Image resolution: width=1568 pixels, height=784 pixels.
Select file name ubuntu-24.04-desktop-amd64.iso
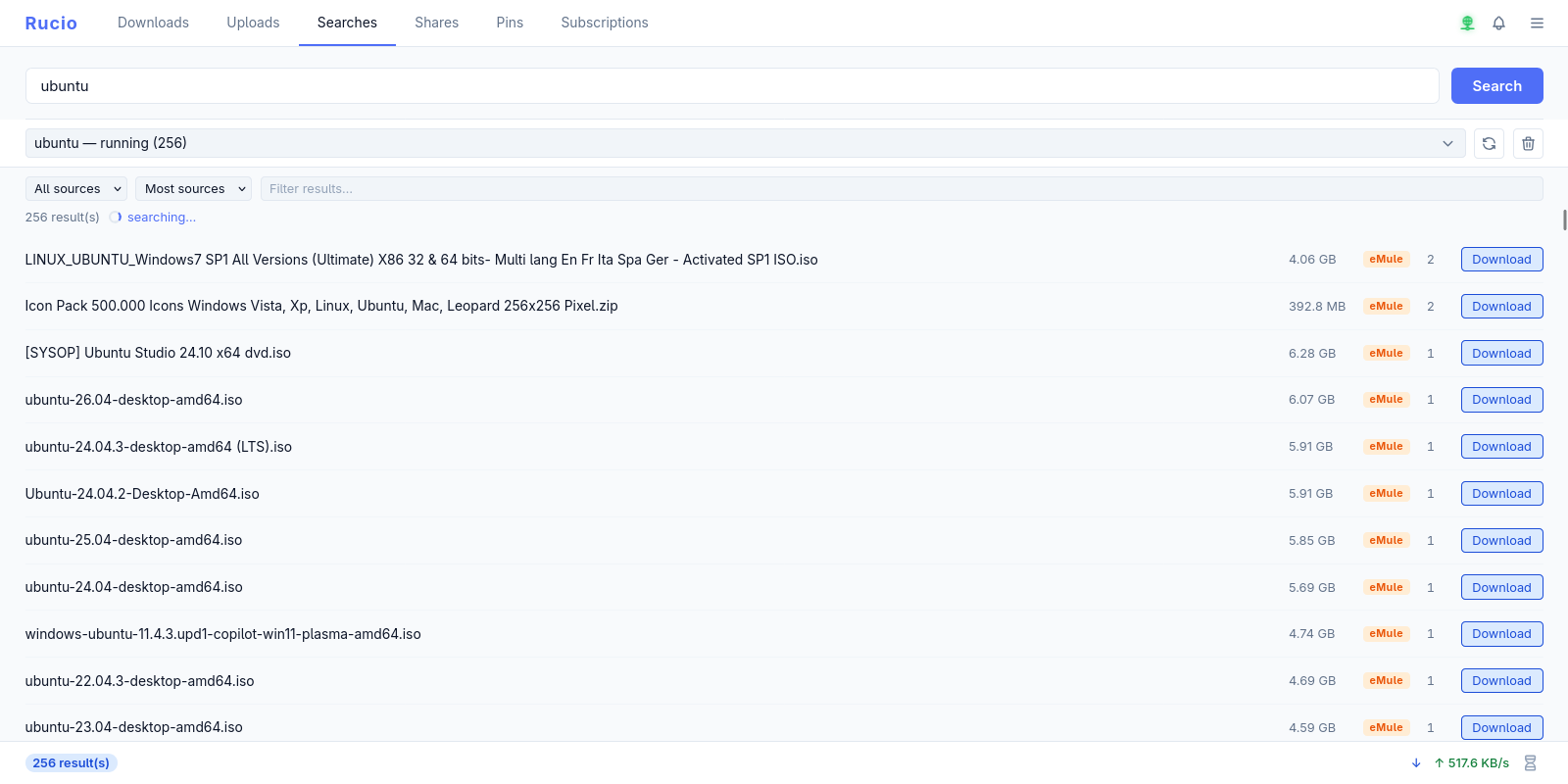[x=133, y=587]
